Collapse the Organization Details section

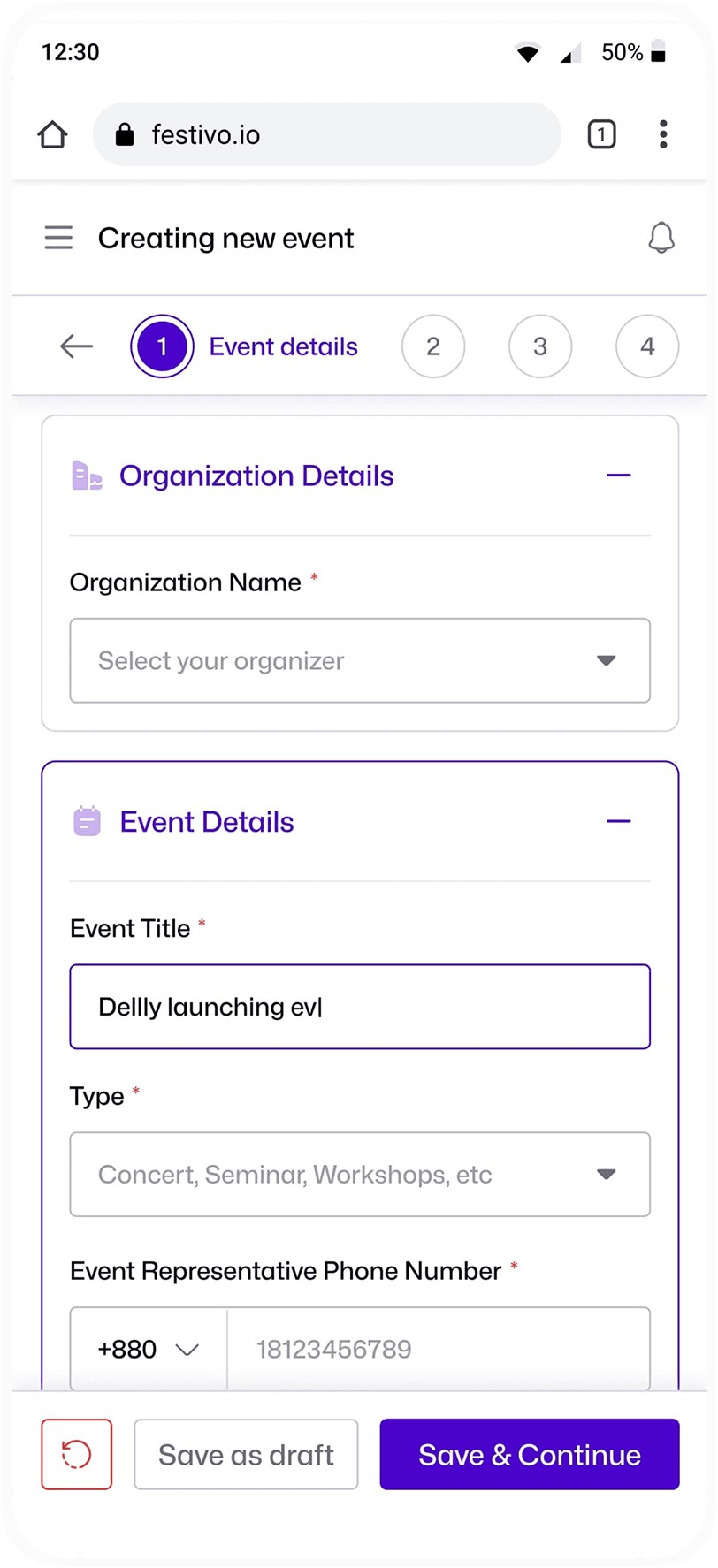coord(619,476)
